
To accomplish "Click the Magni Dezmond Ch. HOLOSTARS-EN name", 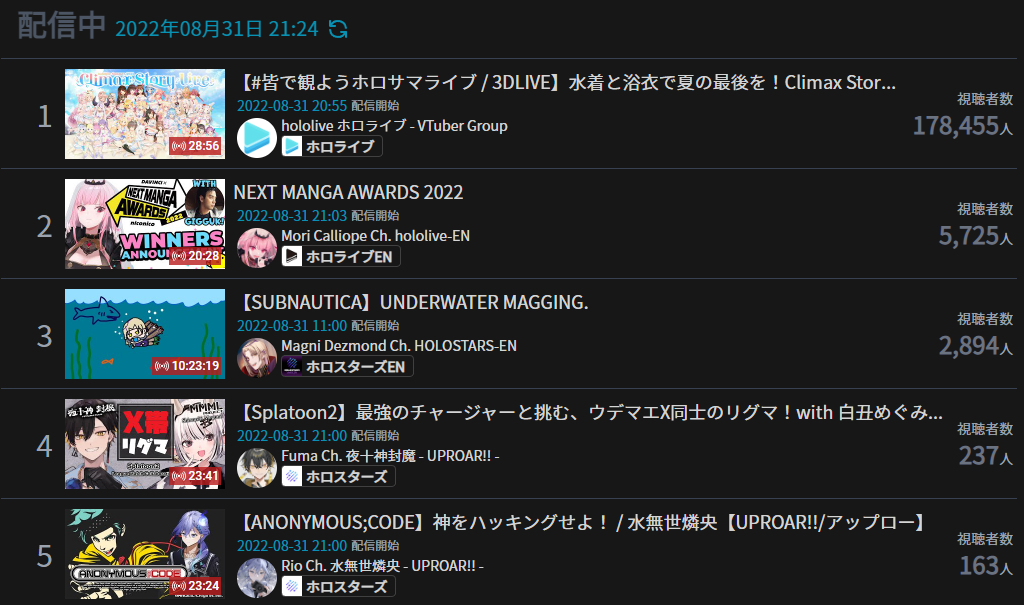I will 399,346.
